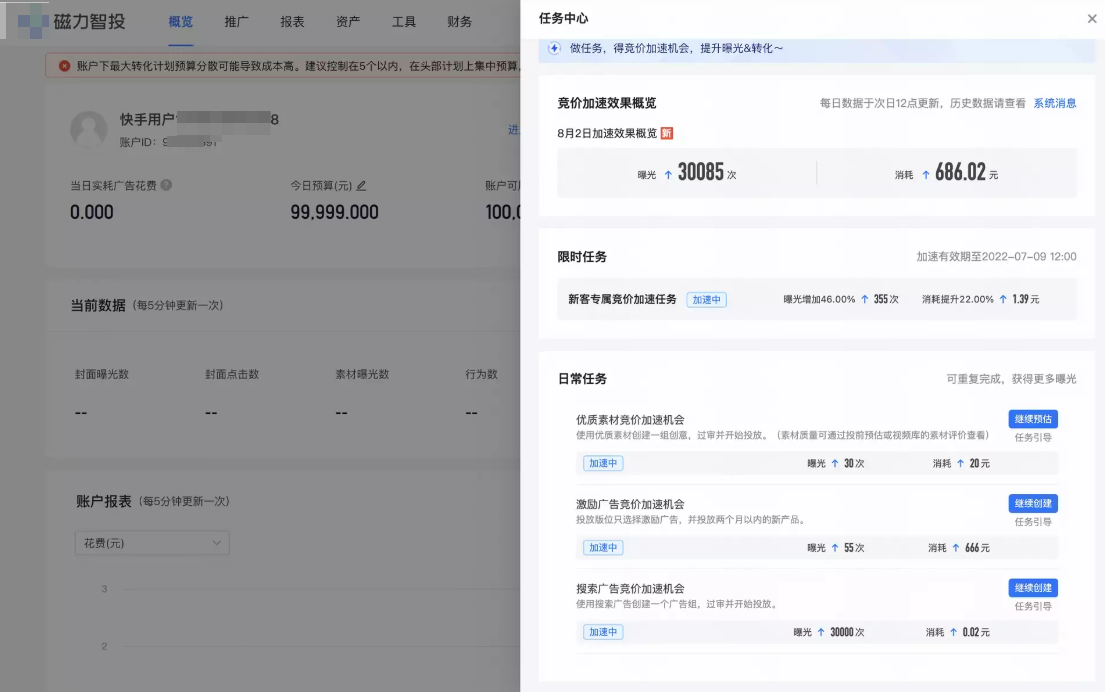This screenshot has height=692, width=1105.
Task: Open the 花费(元) dropdown
Action: point(152,542)
